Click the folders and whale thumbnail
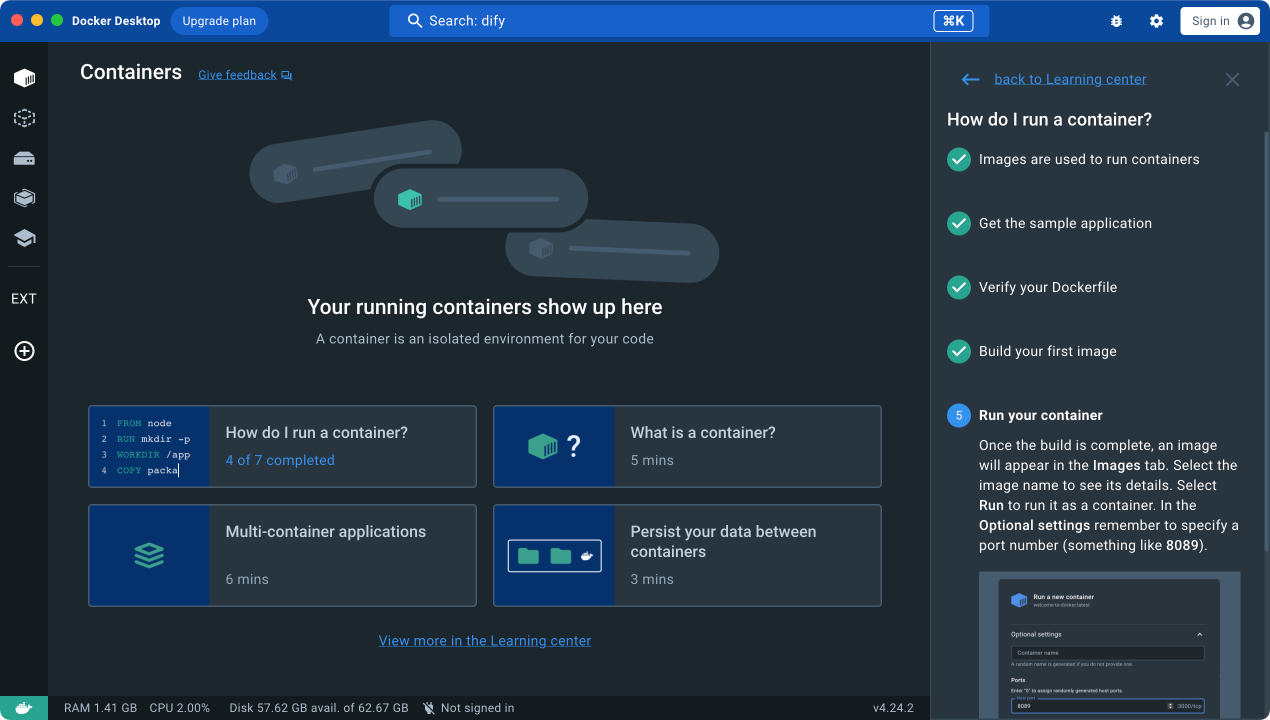The height and width of the screenshot is (720, 1270). coord(554,555)
